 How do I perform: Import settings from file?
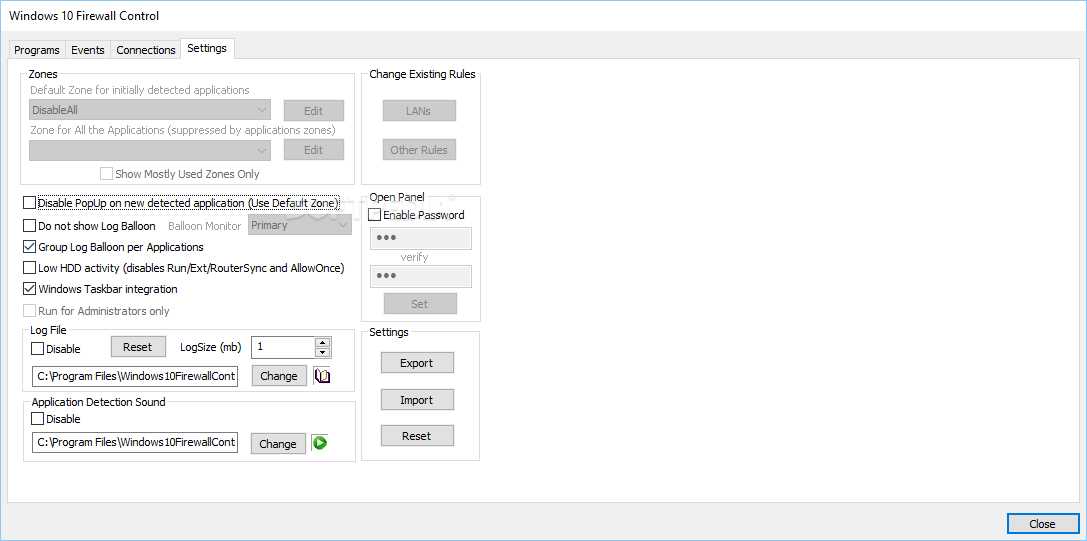[x=417, y=400]
